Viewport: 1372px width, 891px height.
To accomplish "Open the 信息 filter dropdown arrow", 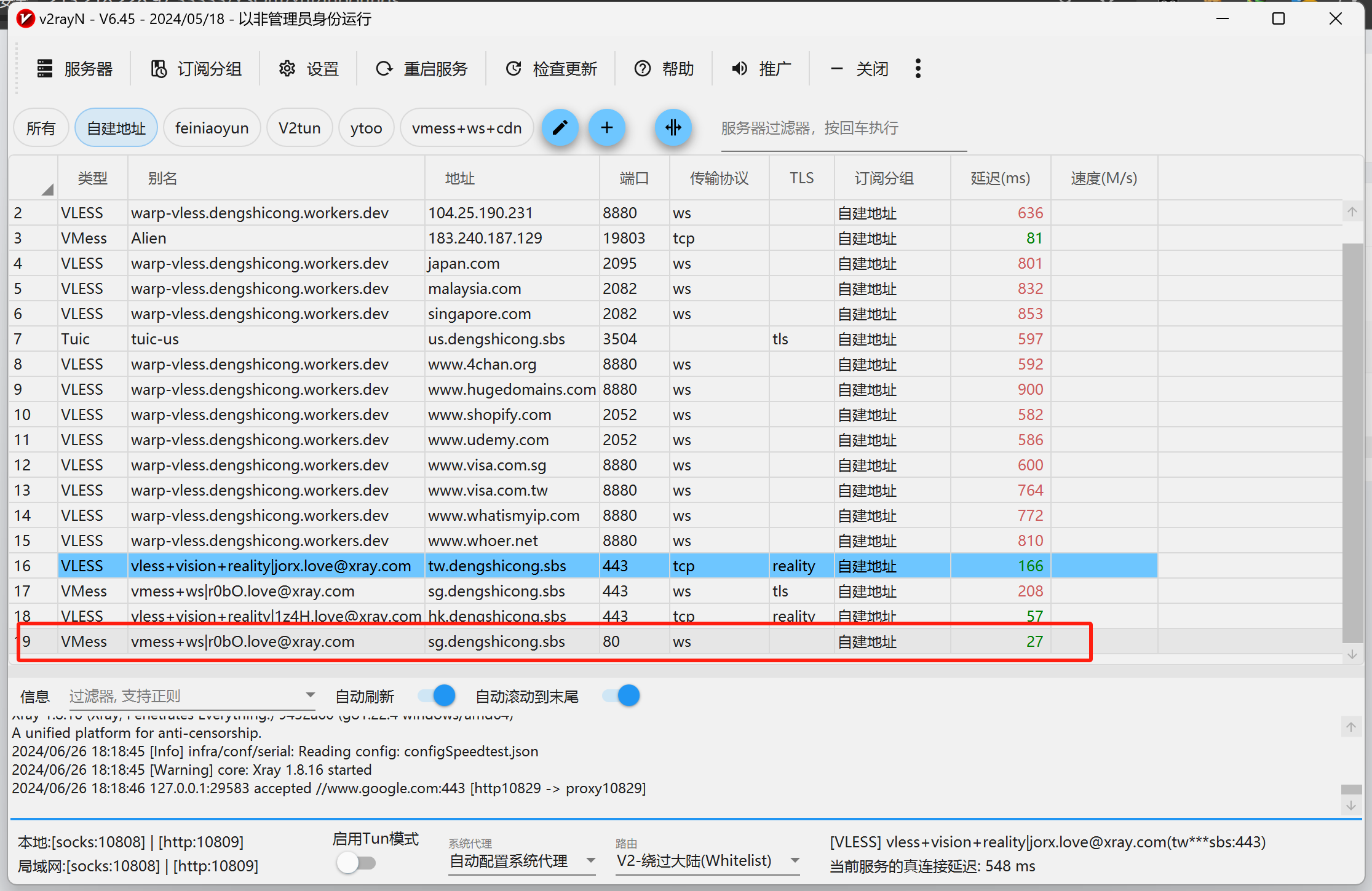I will tap(310, 695).
